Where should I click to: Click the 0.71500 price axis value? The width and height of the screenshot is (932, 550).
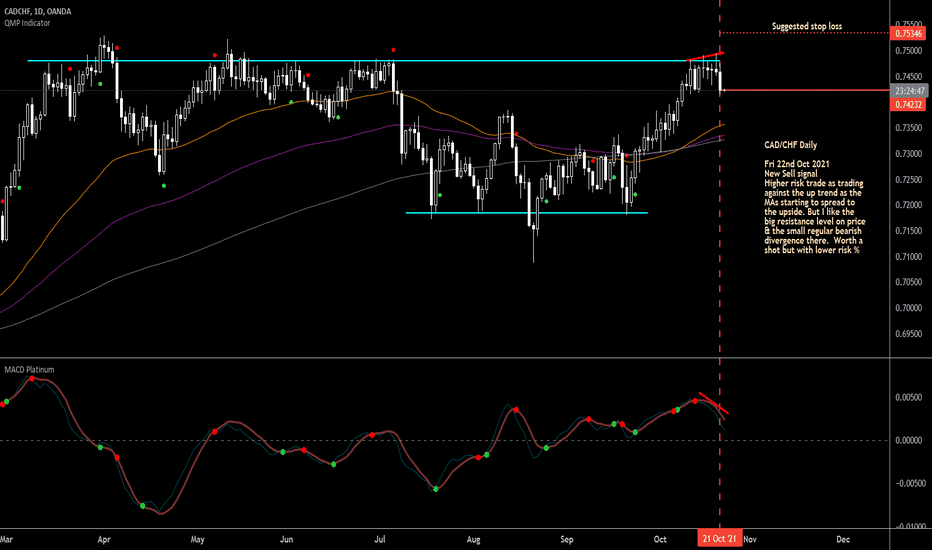click(x=909, y=231)
